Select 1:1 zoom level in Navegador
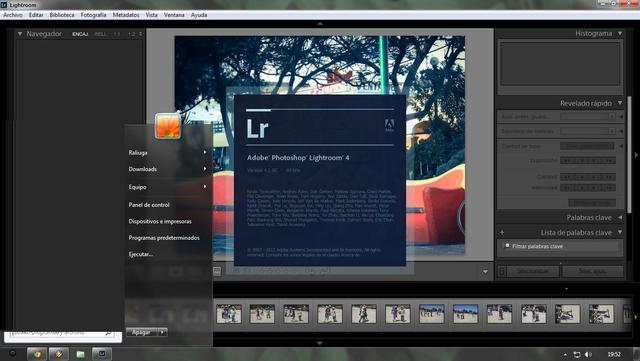Screen dimensions: 640x361 point(117,34)
